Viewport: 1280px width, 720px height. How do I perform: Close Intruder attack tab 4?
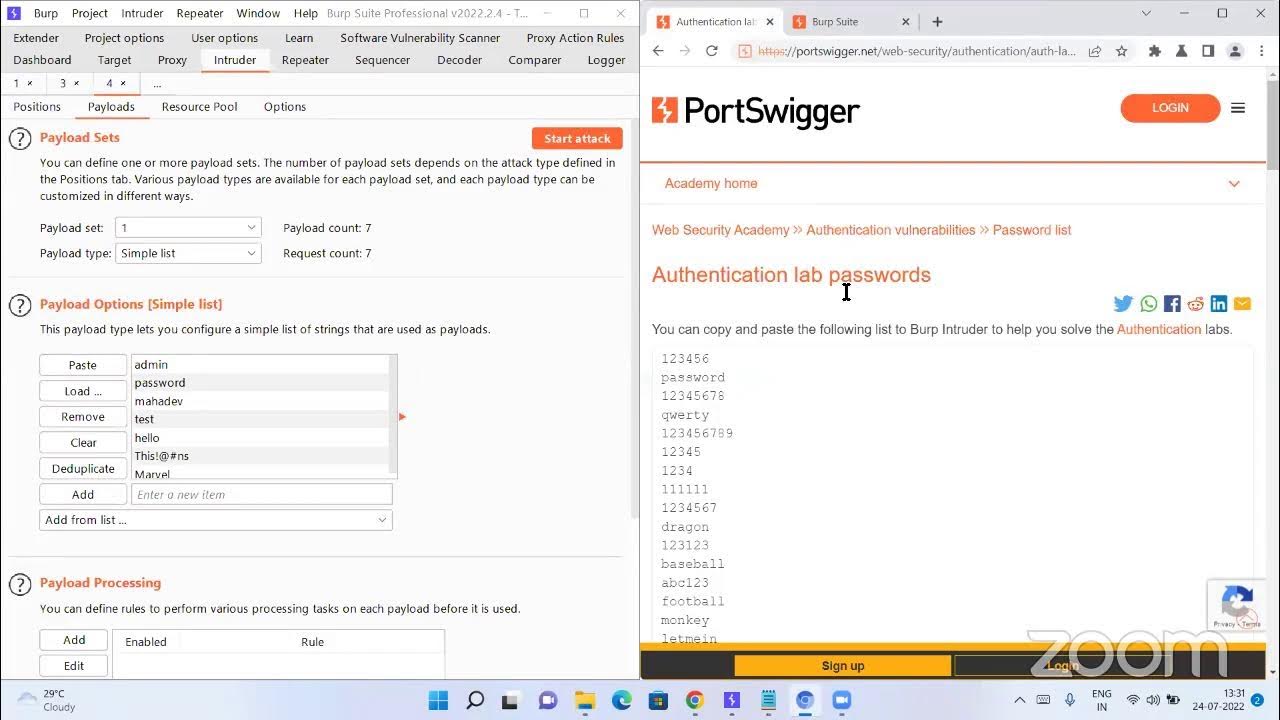[123, 83]
